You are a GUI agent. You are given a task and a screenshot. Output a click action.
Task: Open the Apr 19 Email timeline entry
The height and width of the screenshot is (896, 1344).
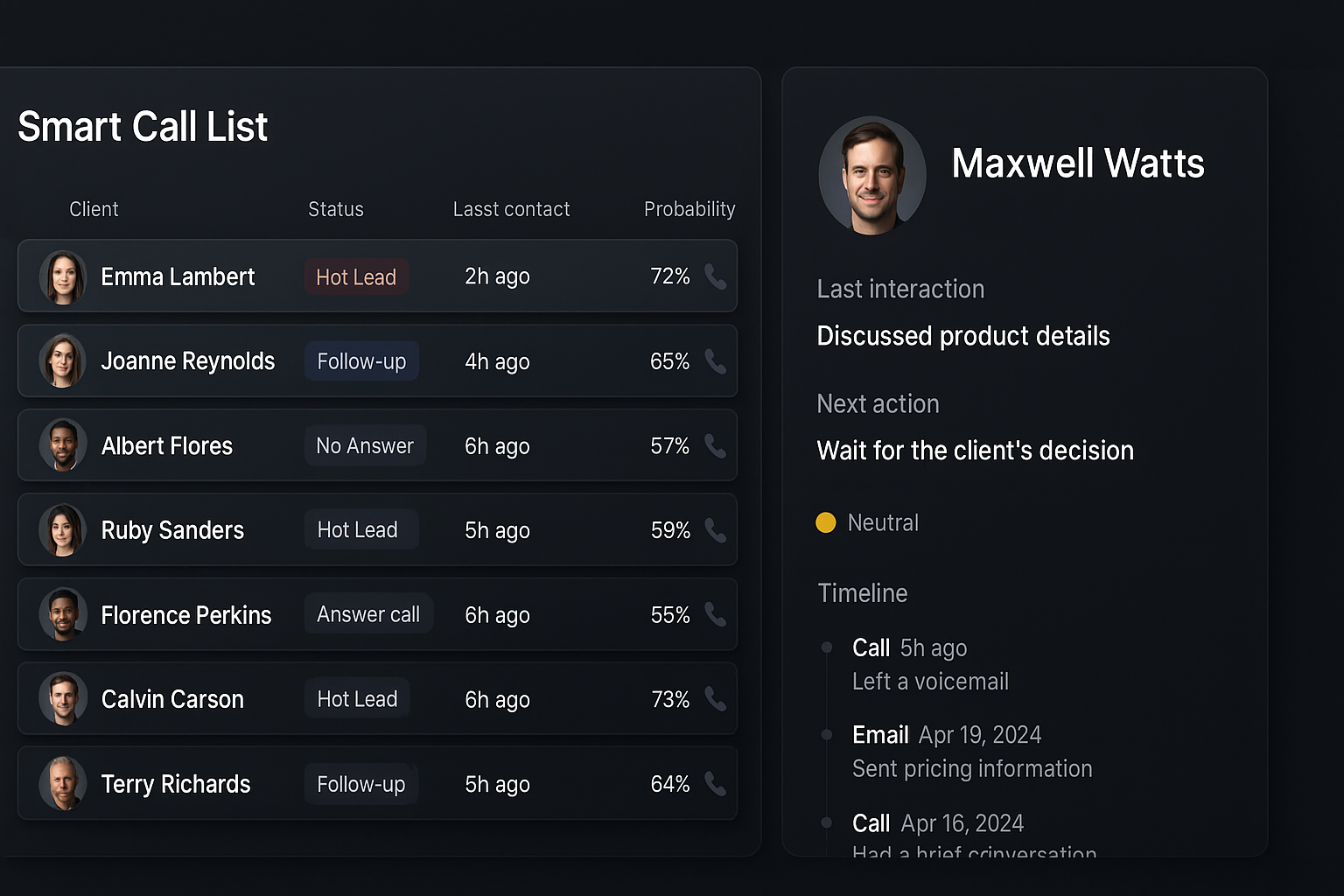947,735
